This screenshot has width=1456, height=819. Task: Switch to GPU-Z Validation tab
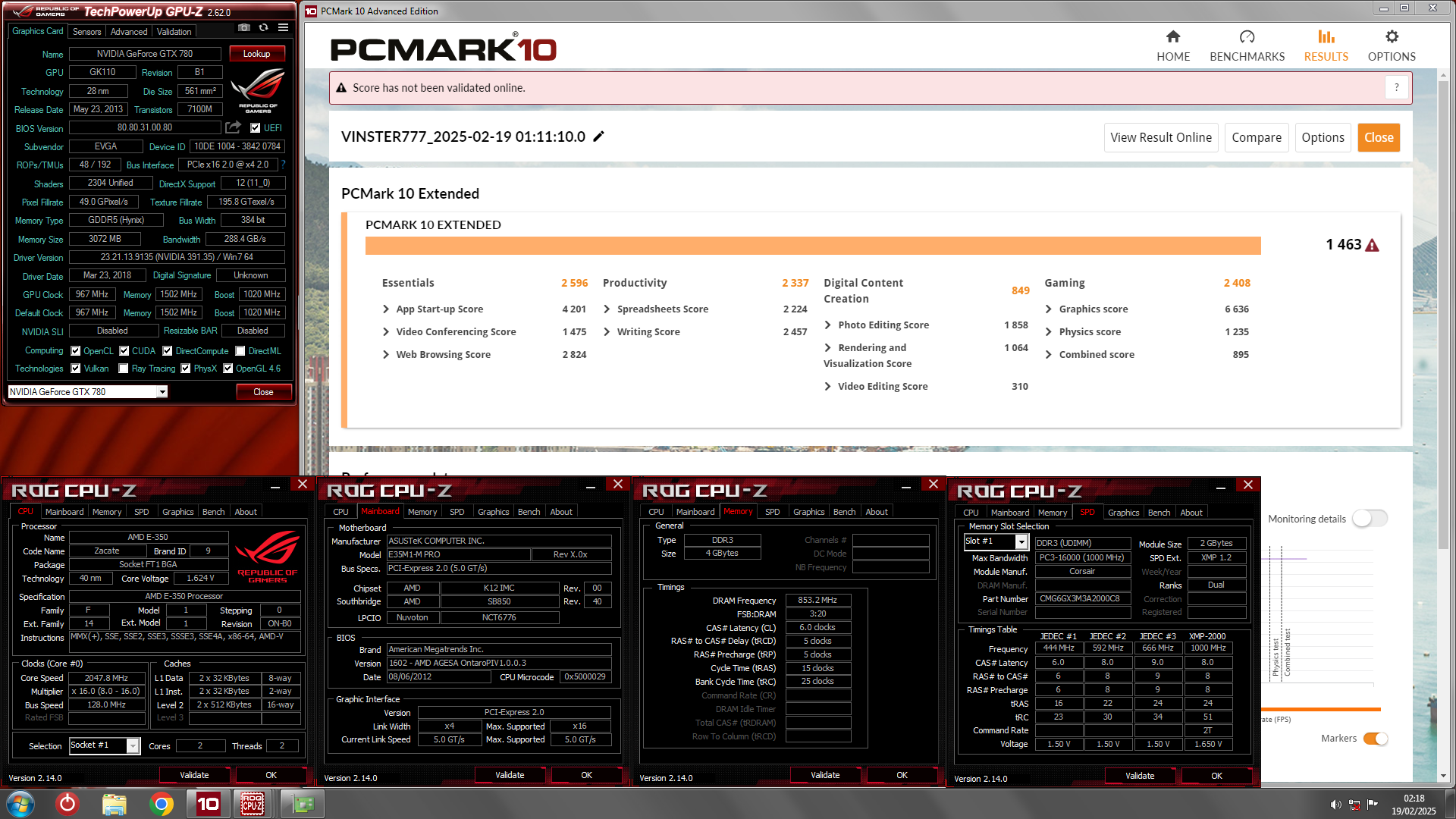pyautogui.click(x=174, y=32)
